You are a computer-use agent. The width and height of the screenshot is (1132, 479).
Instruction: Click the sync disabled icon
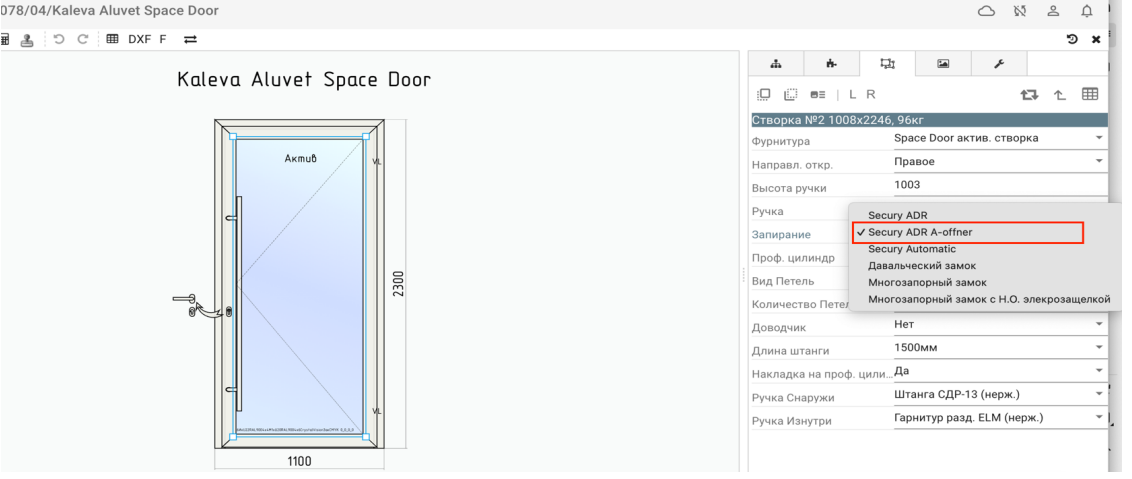click(x=1020, y=11)
